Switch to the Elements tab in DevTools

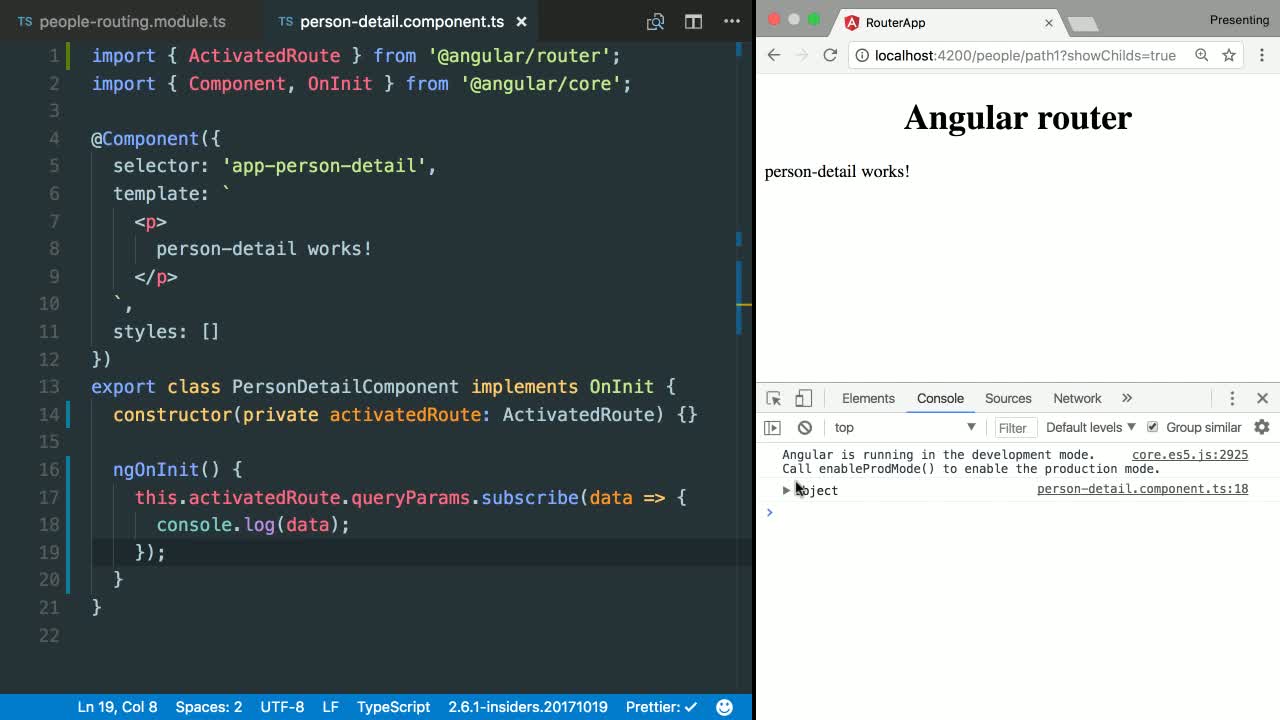point(866,398)
